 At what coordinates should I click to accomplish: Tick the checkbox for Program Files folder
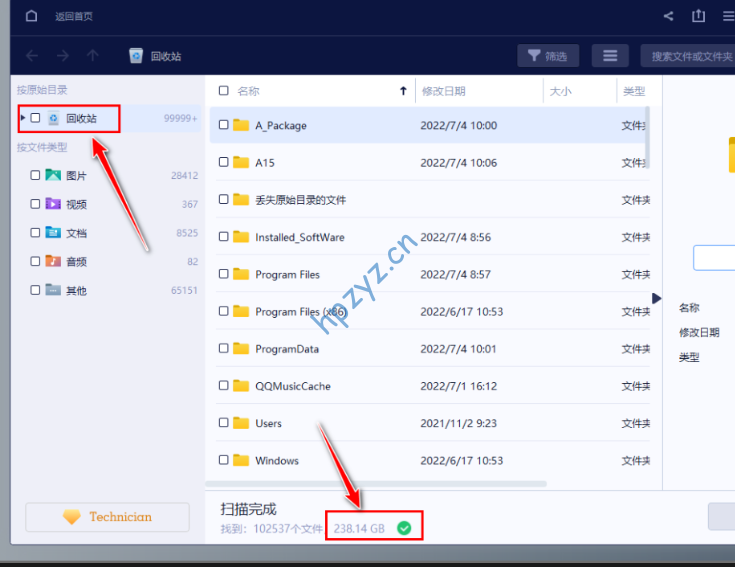click(x=223, y=274)
